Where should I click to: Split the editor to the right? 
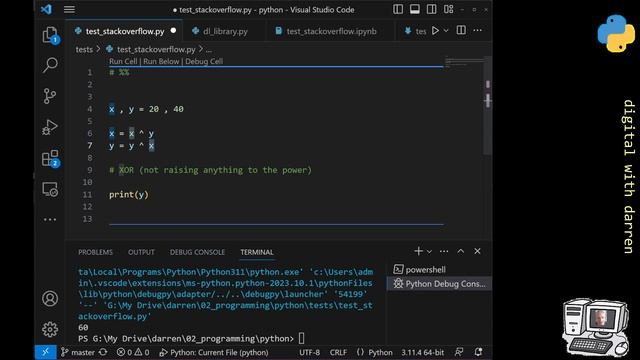point(461,30)
